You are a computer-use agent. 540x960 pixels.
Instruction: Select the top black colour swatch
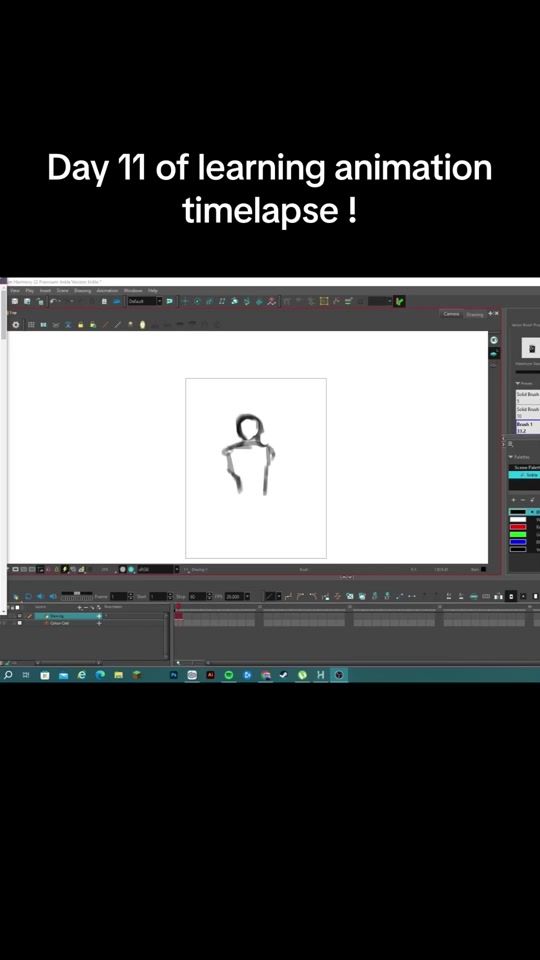click(518, 512)
